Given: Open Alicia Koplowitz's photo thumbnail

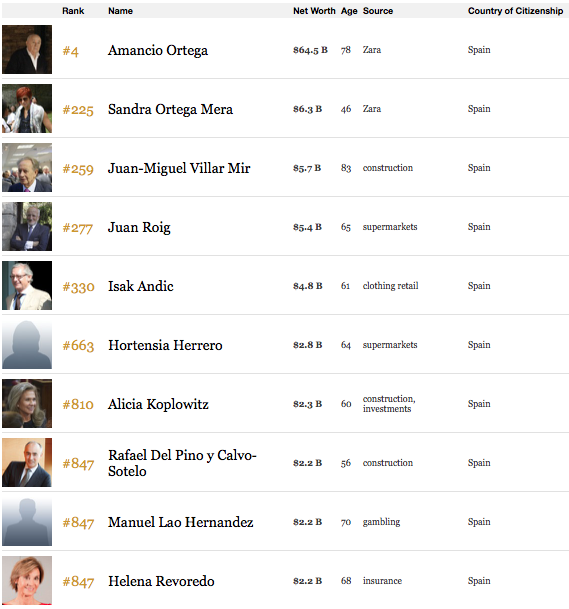Looking at the screenshot, I should click(27, 404).
